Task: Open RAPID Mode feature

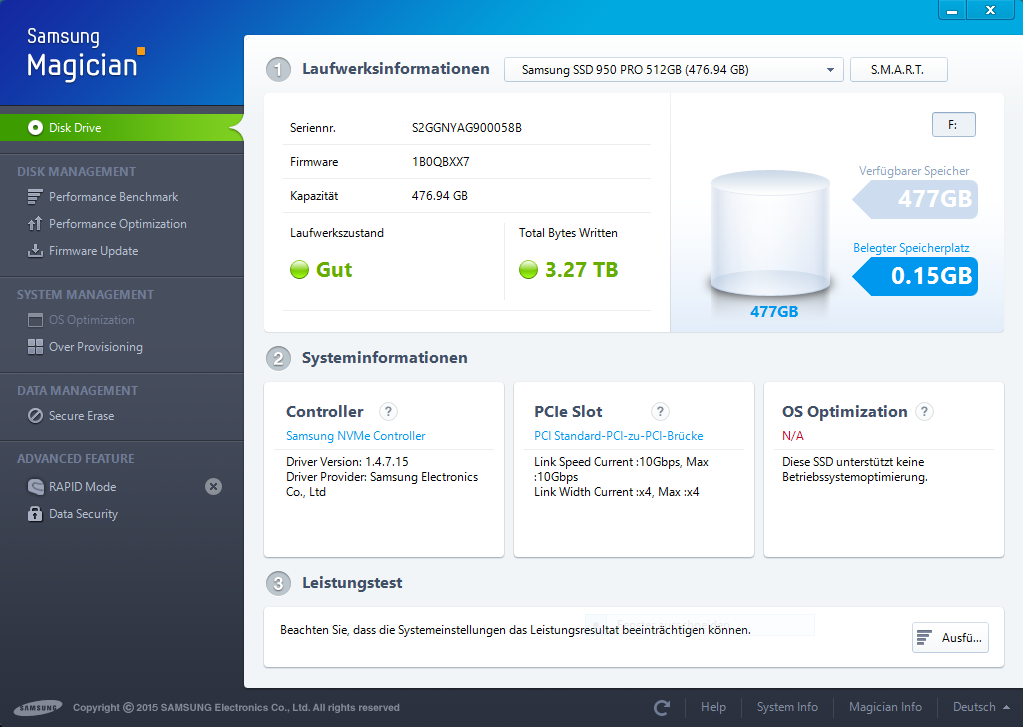Action: point(82,486)
